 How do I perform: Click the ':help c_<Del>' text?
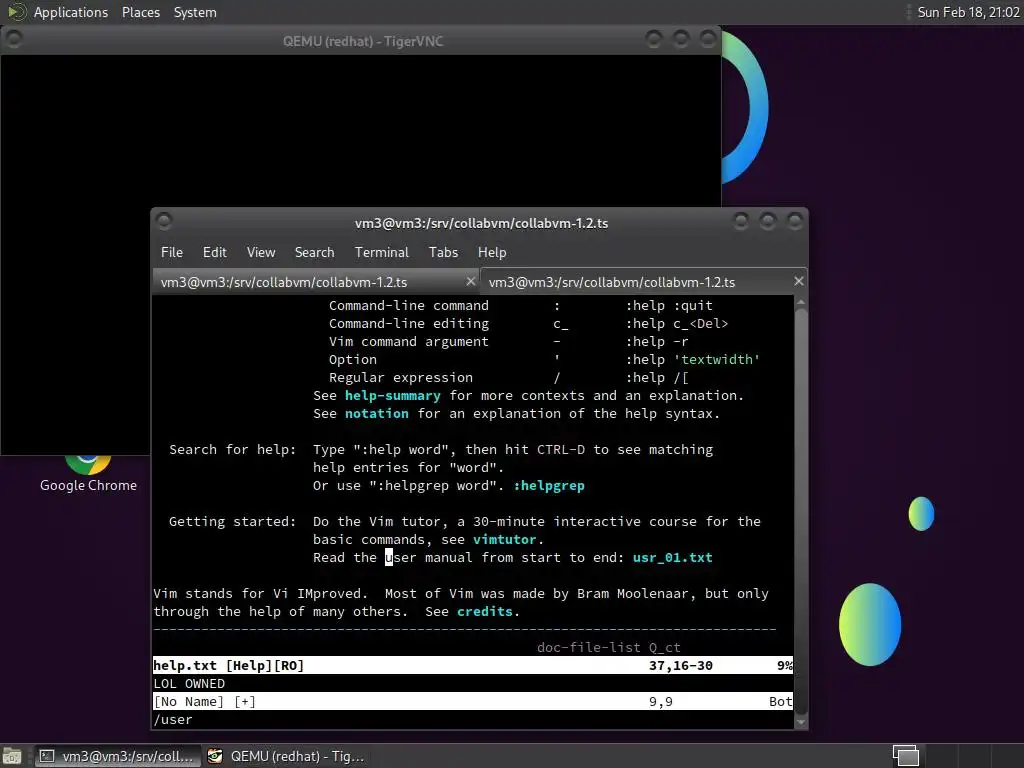pyautogui.click(x=677, y=323)
